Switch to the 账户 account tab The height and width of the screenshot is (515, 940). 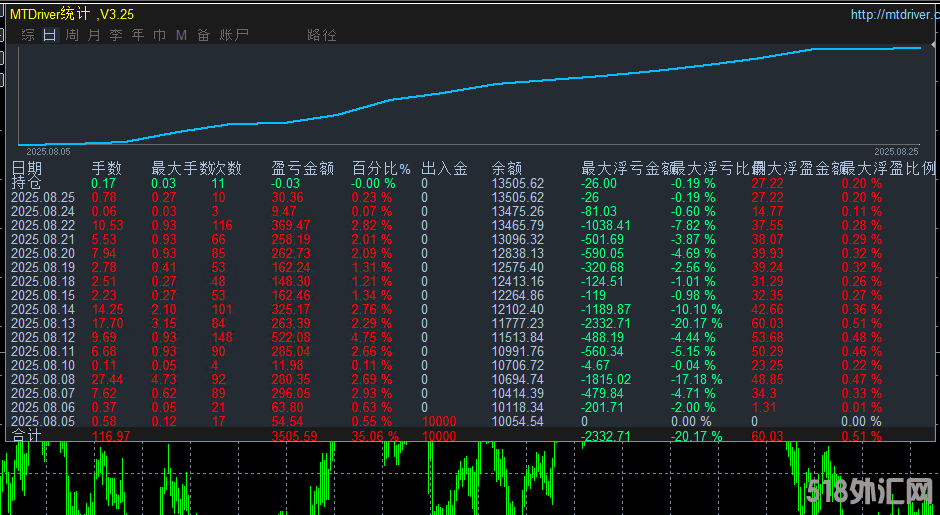pos(234,35)
